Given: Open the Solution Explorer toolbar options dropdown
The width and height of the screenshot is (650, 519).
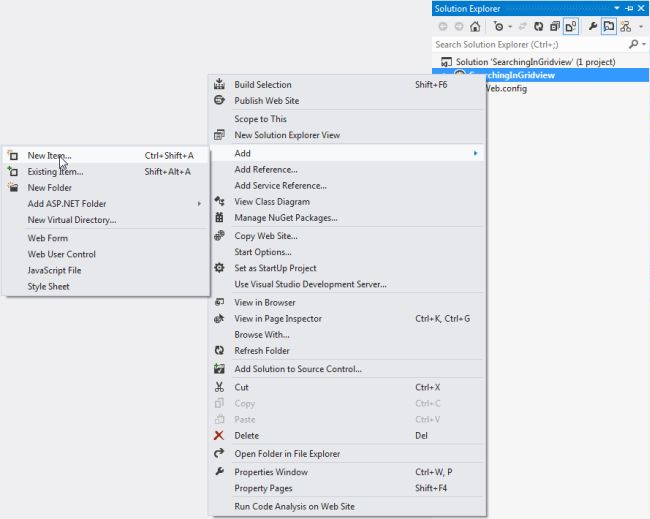Looking at the screenshot, I should coord(641,27).
